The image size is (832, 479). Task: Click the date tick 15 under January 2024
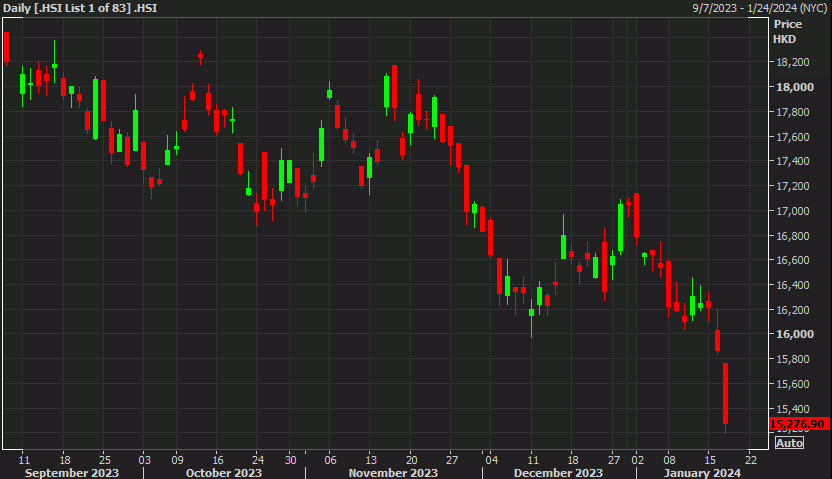pos(710,460)
